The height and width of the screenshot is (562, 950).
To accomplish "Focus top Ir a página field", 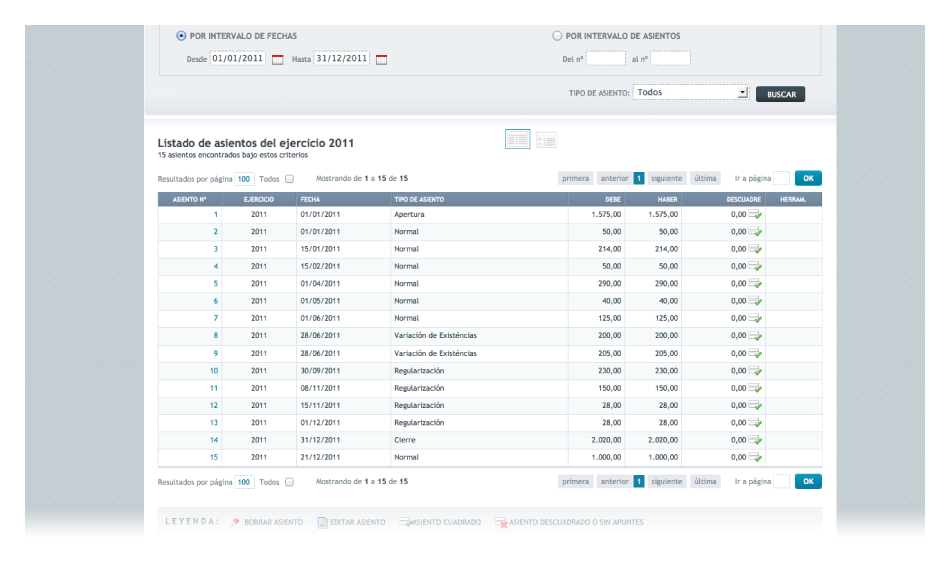I will 782,178.
